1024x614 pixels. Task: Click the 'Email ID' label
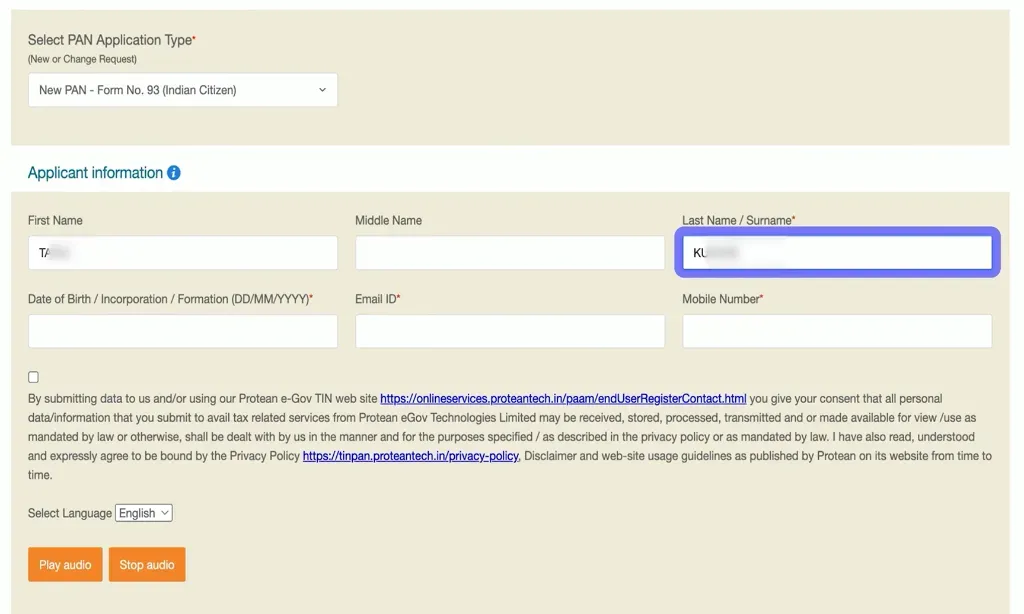click(x=377, y=299)
